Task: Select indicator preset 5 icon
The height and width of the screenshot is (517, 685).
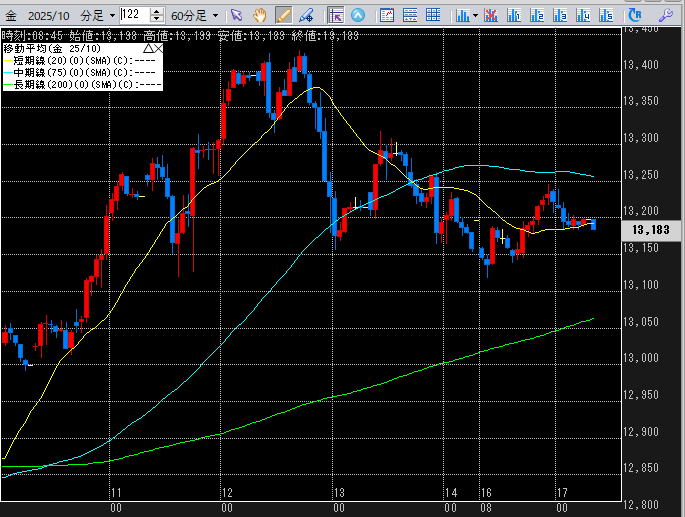Action: point(606,16)
